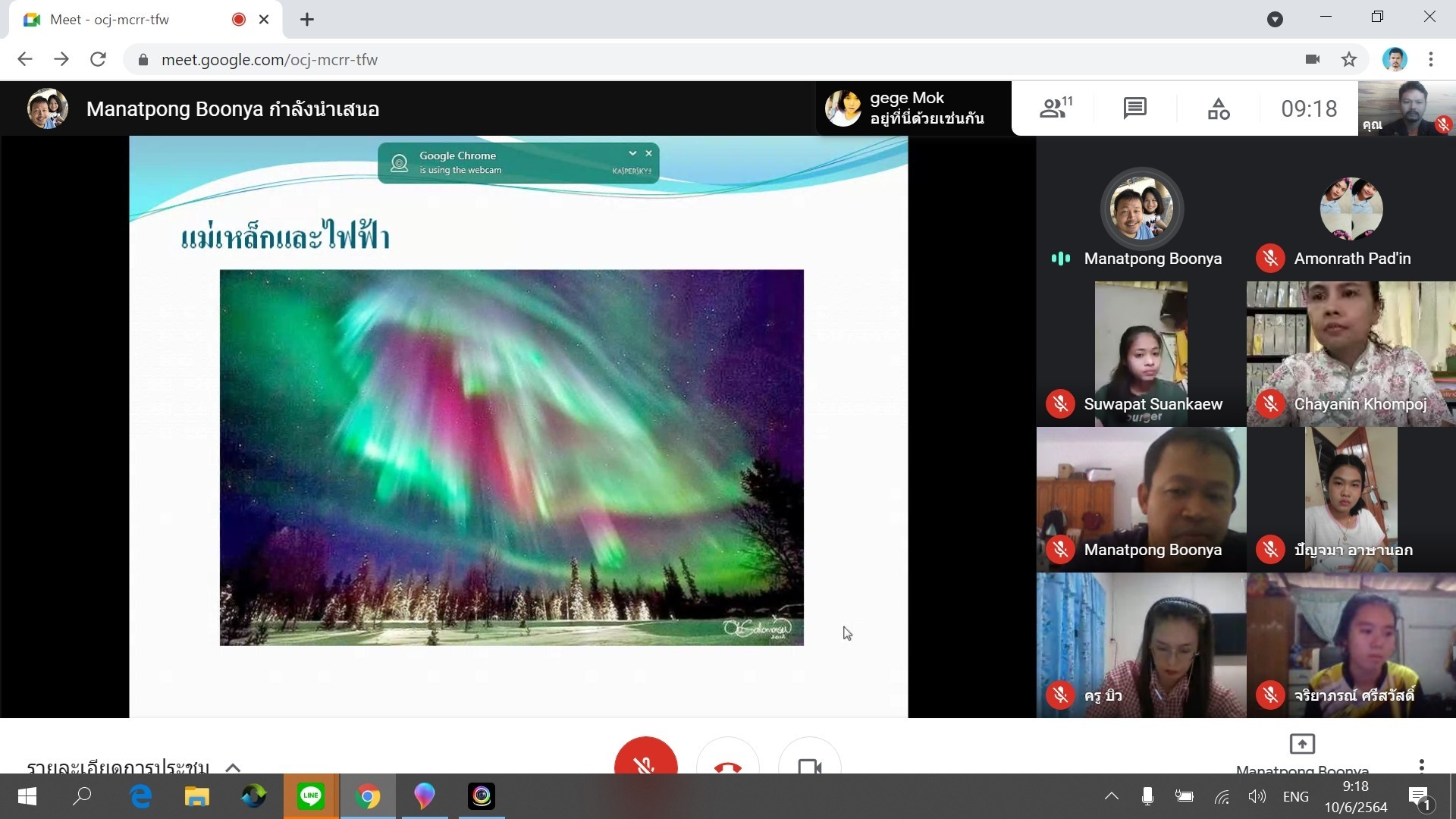The height and width of the screenshot is (819, 1456).
Task: Collapse Kaspersky webcam notification chevron
Action: tap(632, 153)
